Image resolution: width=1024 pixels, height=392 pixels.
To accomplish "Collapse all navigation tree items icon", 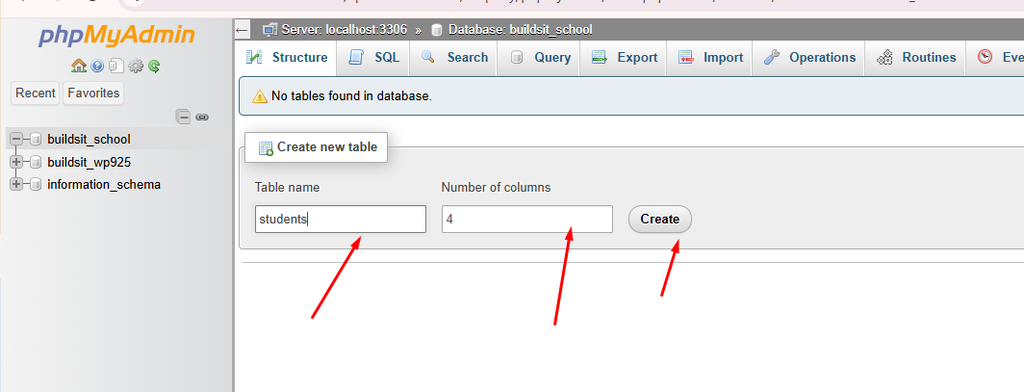I will 184,118.
